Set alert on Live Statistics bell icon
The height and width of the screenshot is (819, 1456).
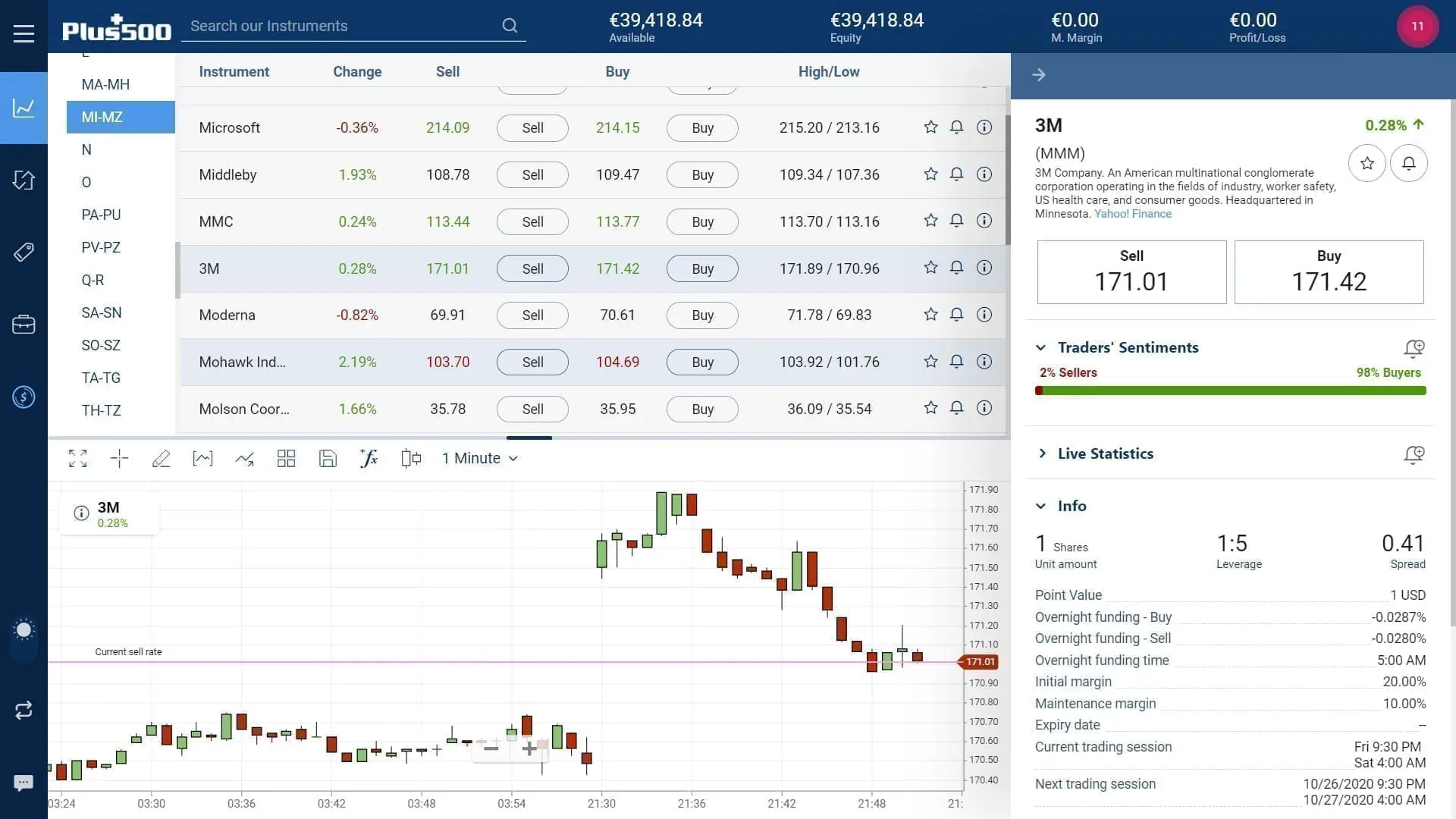[1414, 454]
